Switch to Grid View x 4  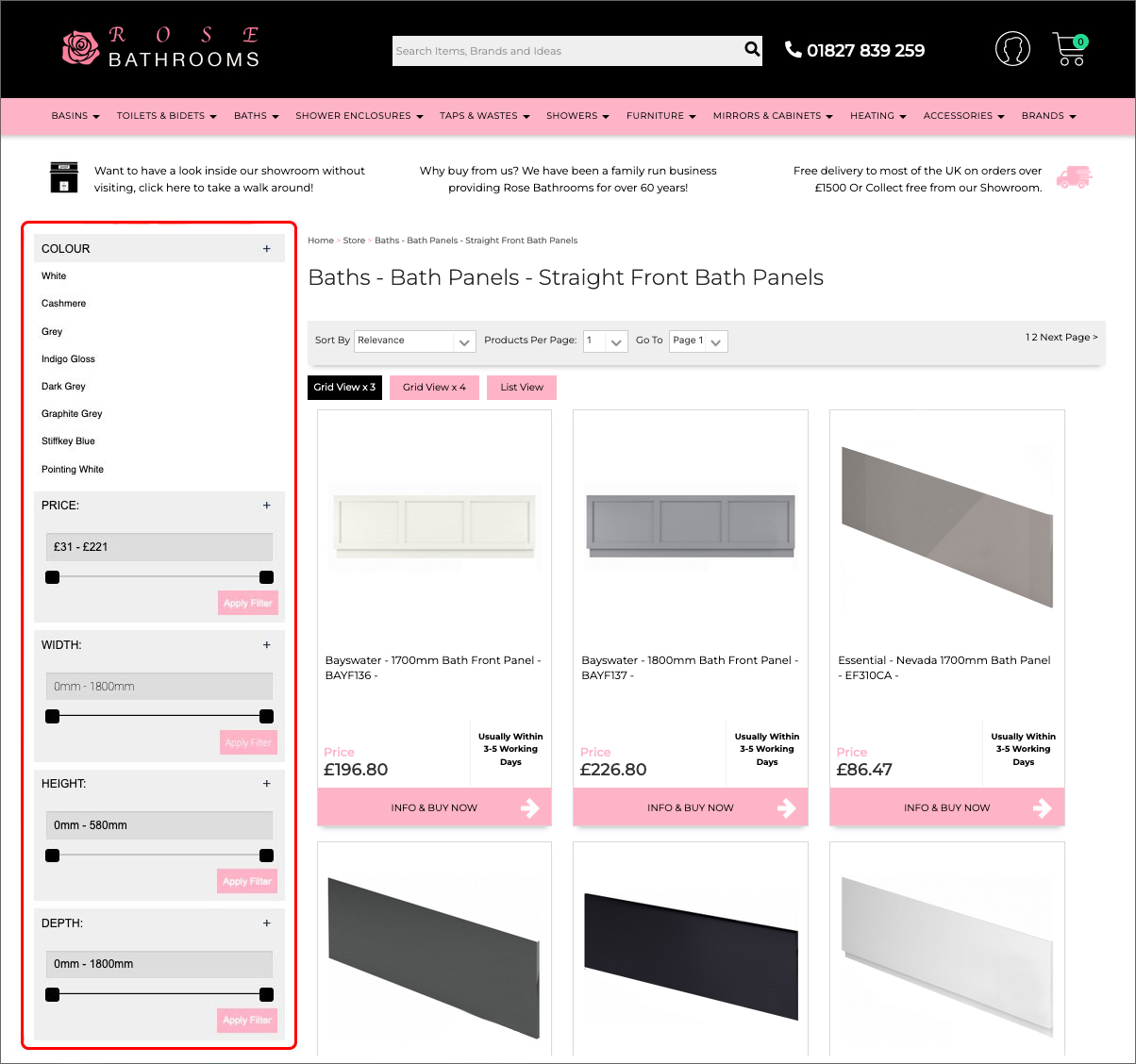[433, 387]
